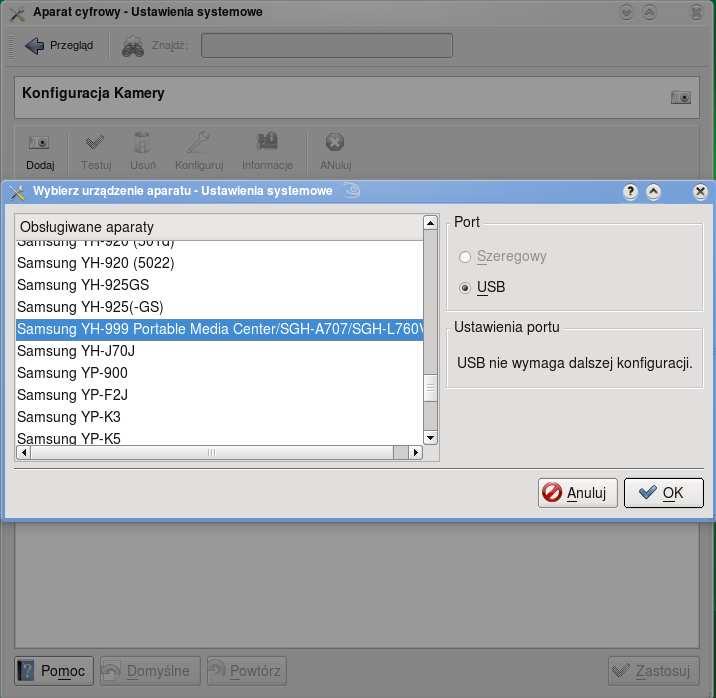Click the horizontal scrollbar thumb of camera list
The image size is (716, 698).
[212, 453]
